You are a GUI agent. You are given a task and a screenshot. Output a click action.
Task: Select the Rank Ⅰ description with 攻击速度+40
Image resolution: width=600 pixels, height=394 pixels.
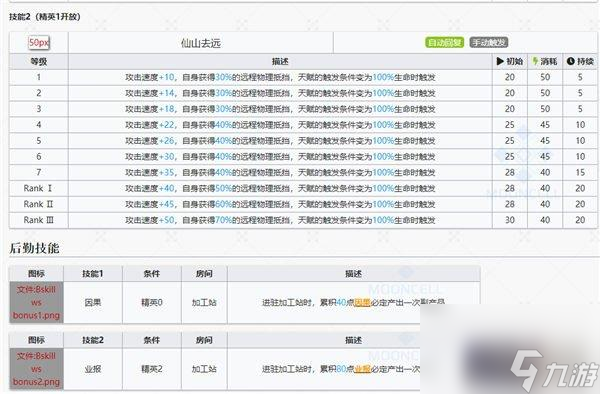pyautogui.click(x=280, y=188)
